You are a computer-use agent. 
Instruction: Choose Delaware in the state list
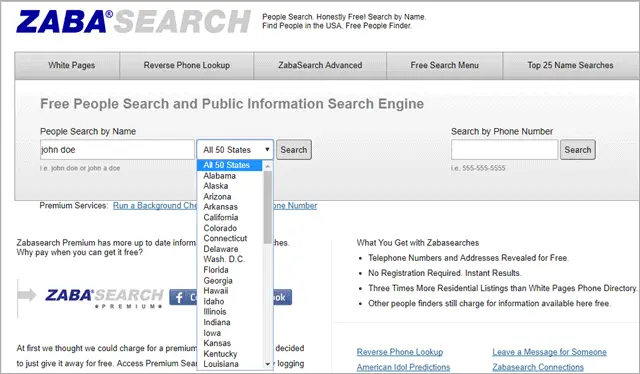coord(230,249)
